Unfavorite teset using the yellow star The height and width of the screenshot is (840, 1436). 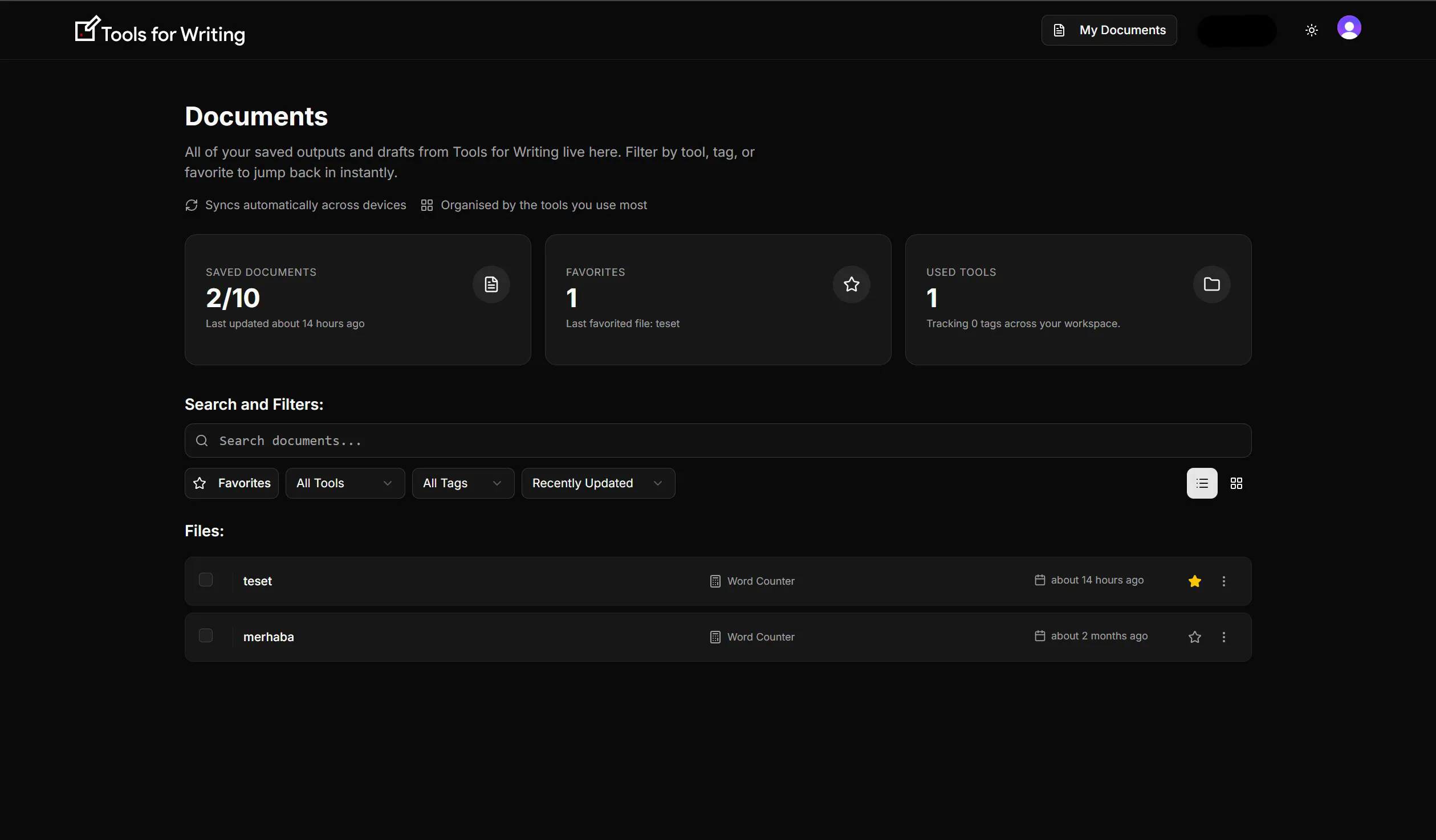coord(1195,581)
